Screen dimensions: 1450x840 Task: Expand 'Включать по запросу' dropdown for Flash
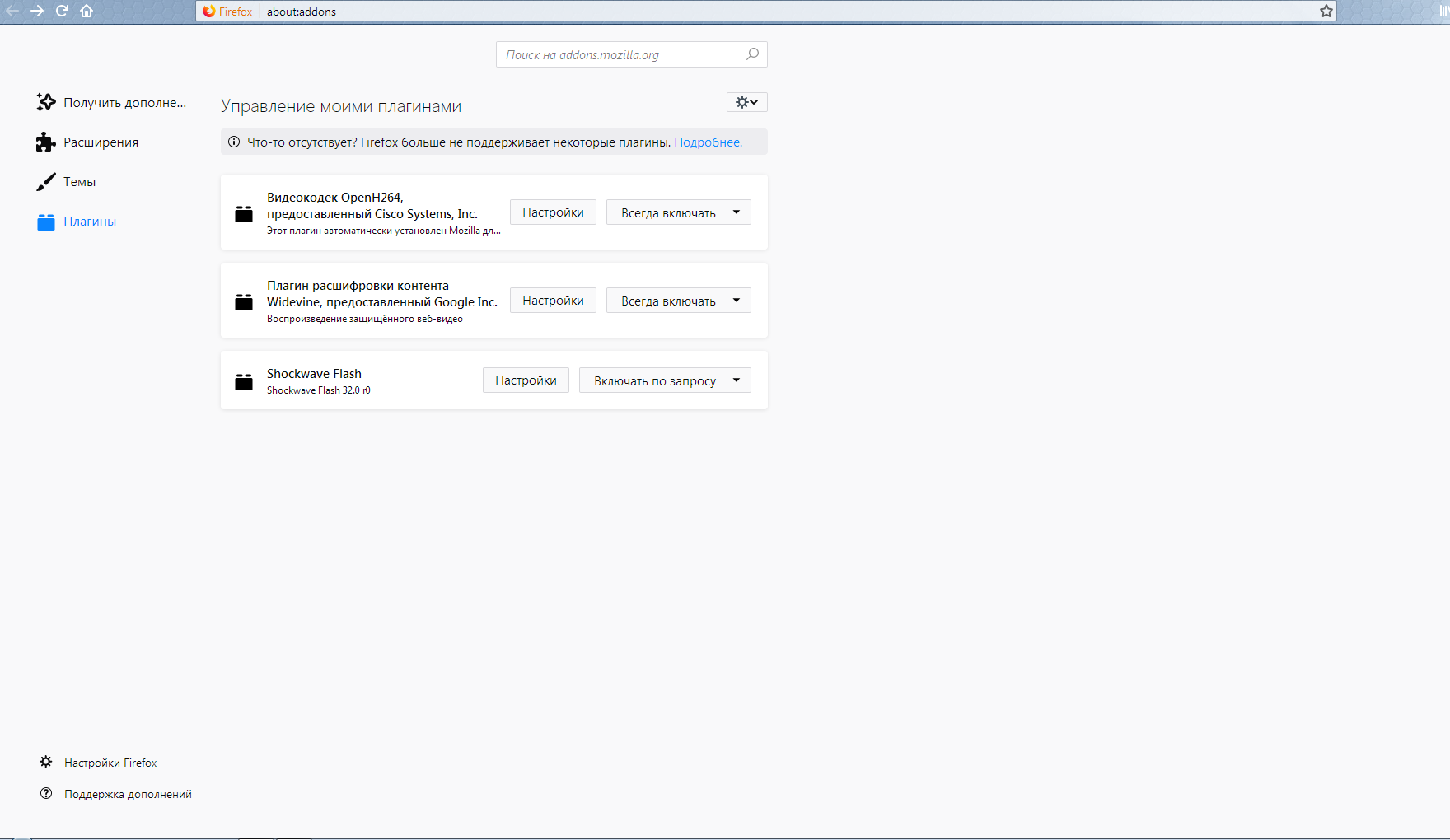click(x=665, y=380)
